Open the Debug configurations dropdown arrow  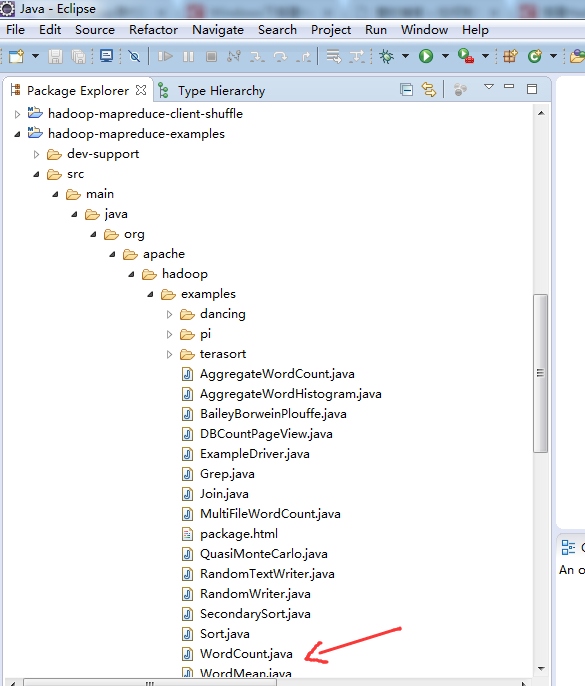[x=406, y=56]
